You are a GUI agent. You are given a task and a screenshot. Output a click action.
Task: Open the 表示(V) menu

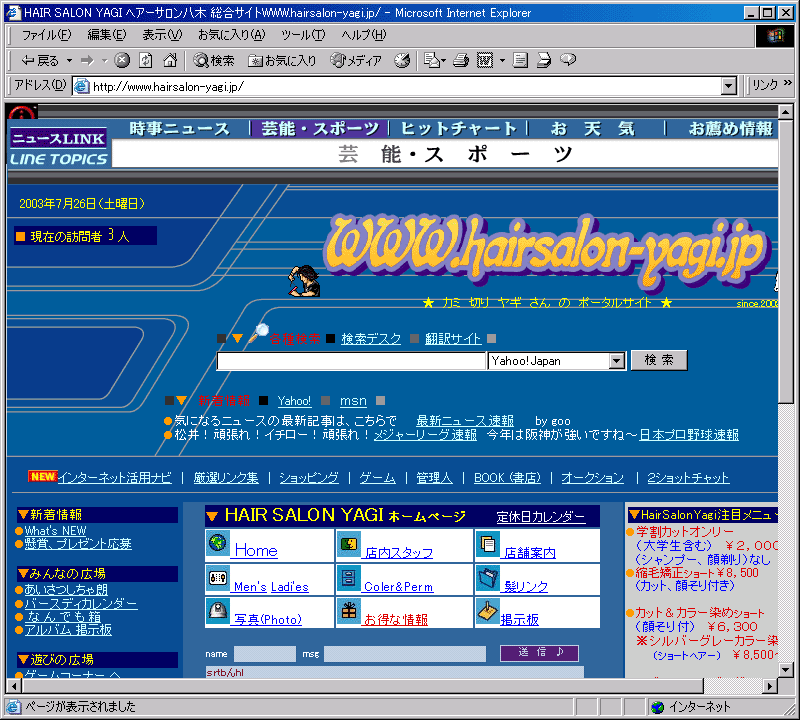click(162, 35)
